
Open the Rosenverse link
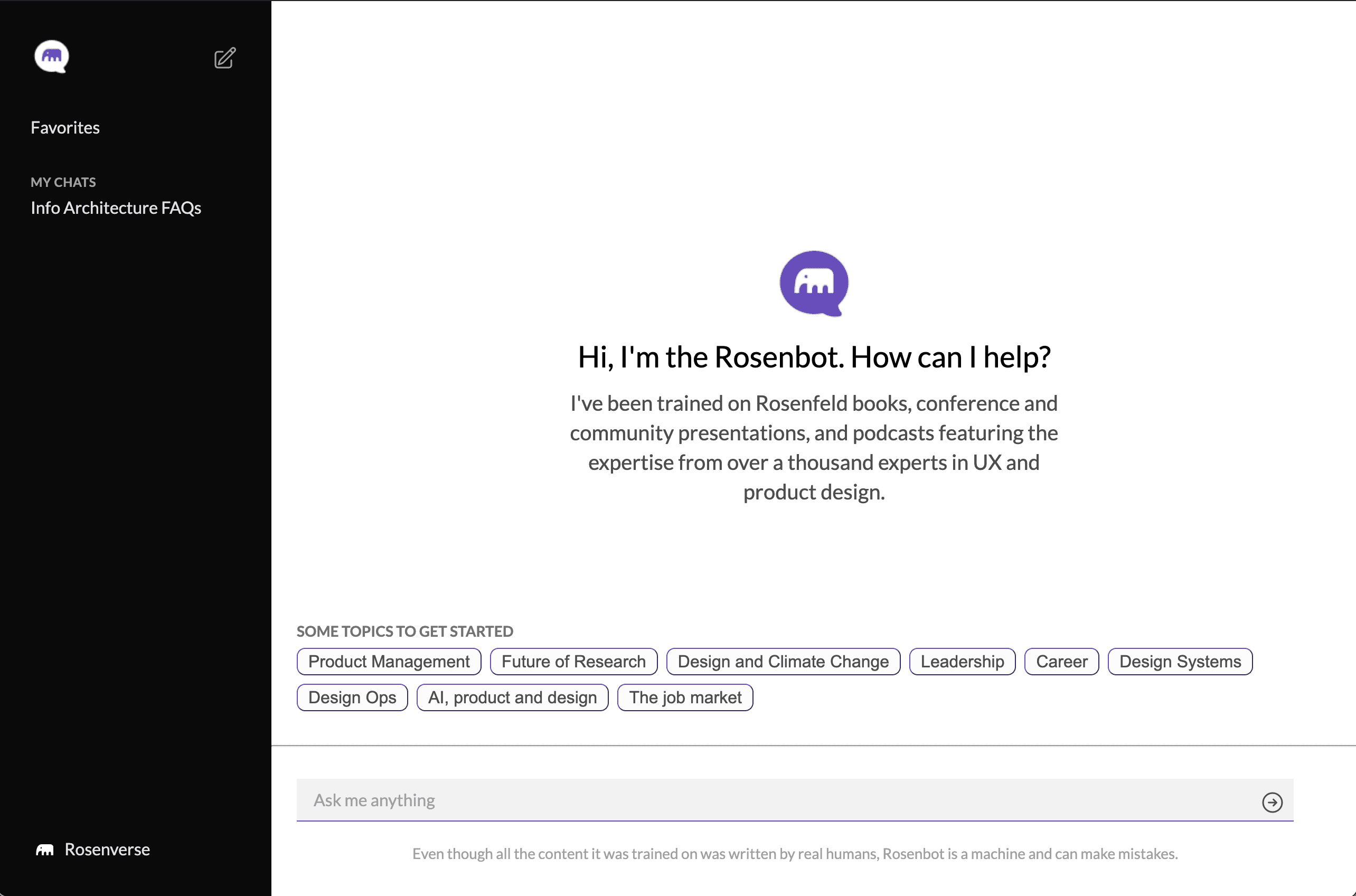click(107, 849)
